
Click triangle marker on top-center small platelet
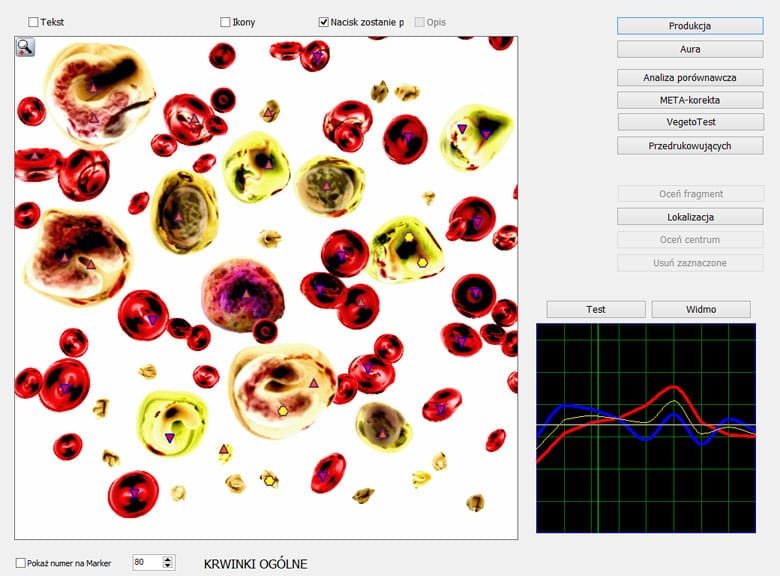[268, 114]
